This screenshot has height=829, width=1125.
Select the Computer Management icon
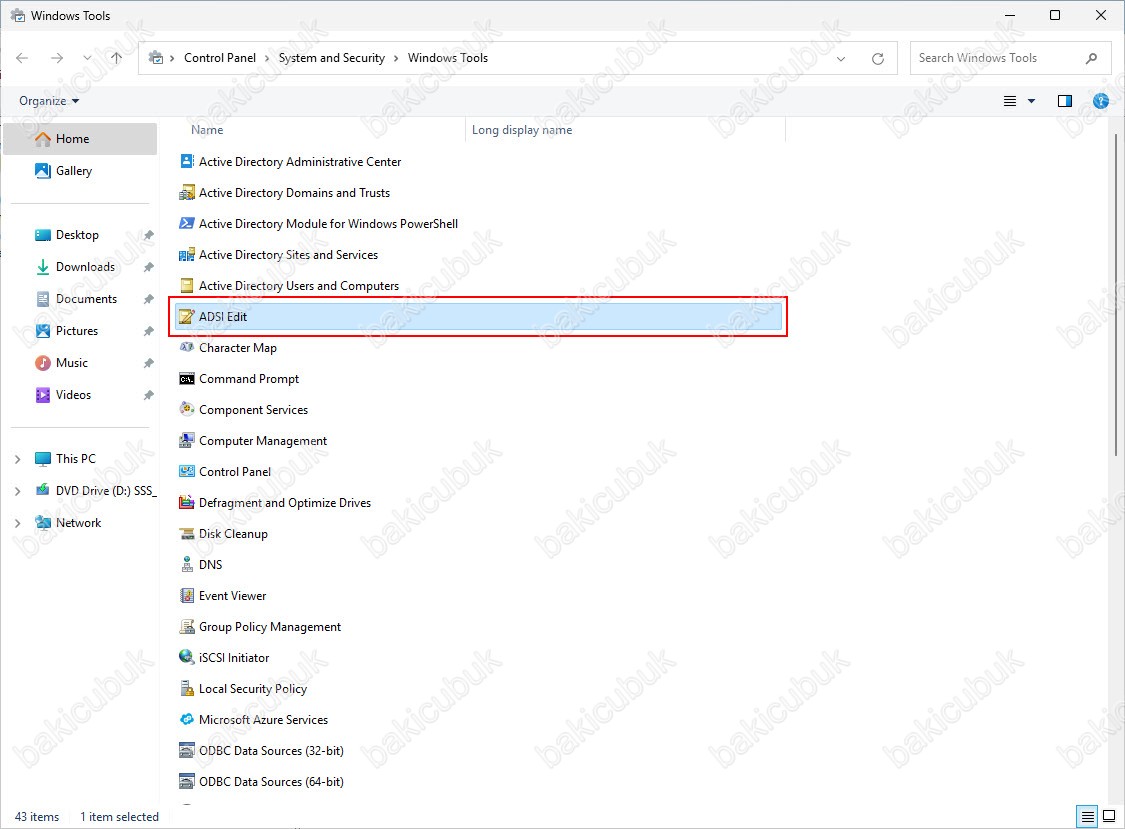187,440
